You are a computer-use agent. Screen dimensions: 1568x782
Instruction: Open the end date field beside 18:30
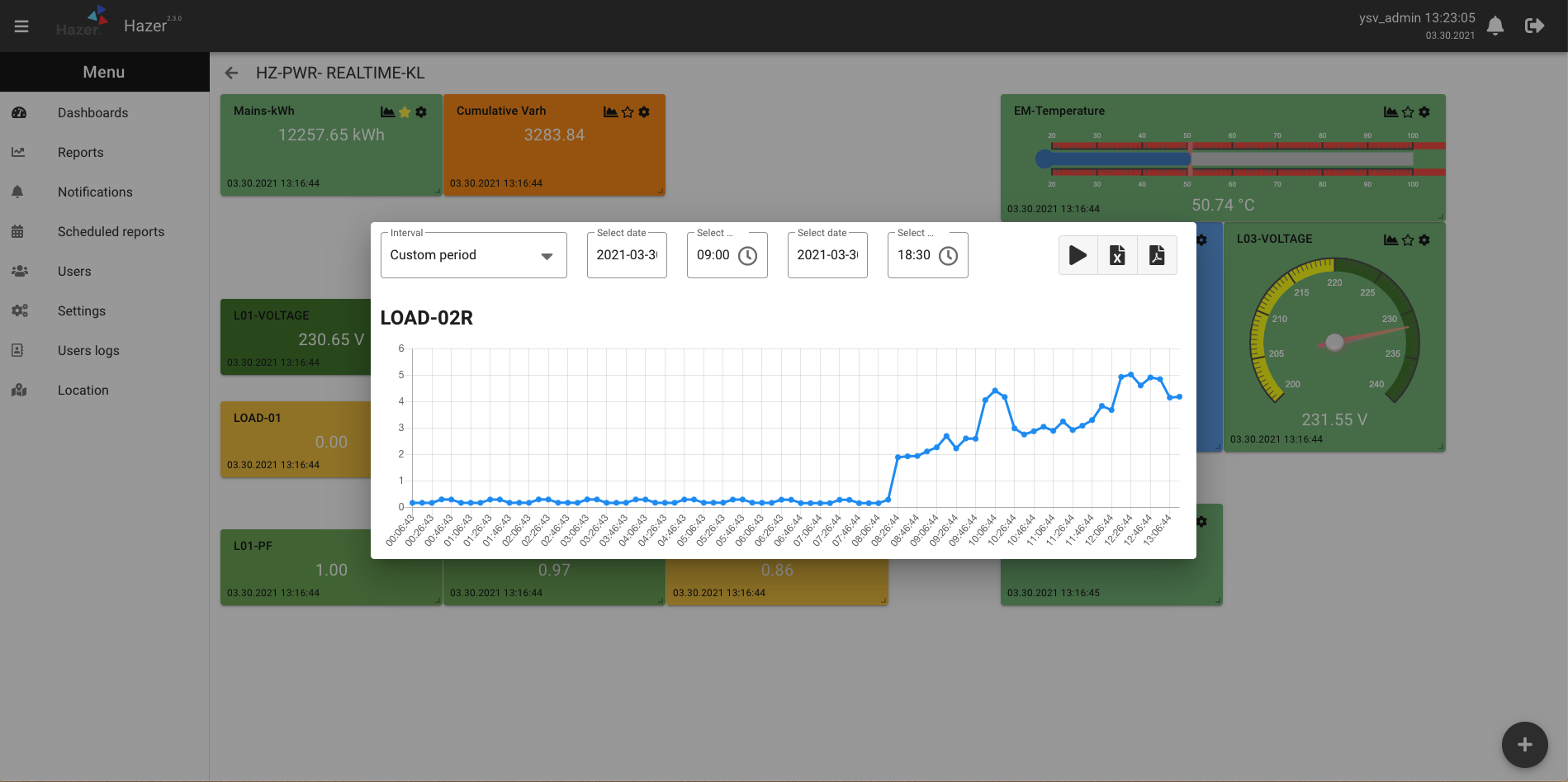827,255
